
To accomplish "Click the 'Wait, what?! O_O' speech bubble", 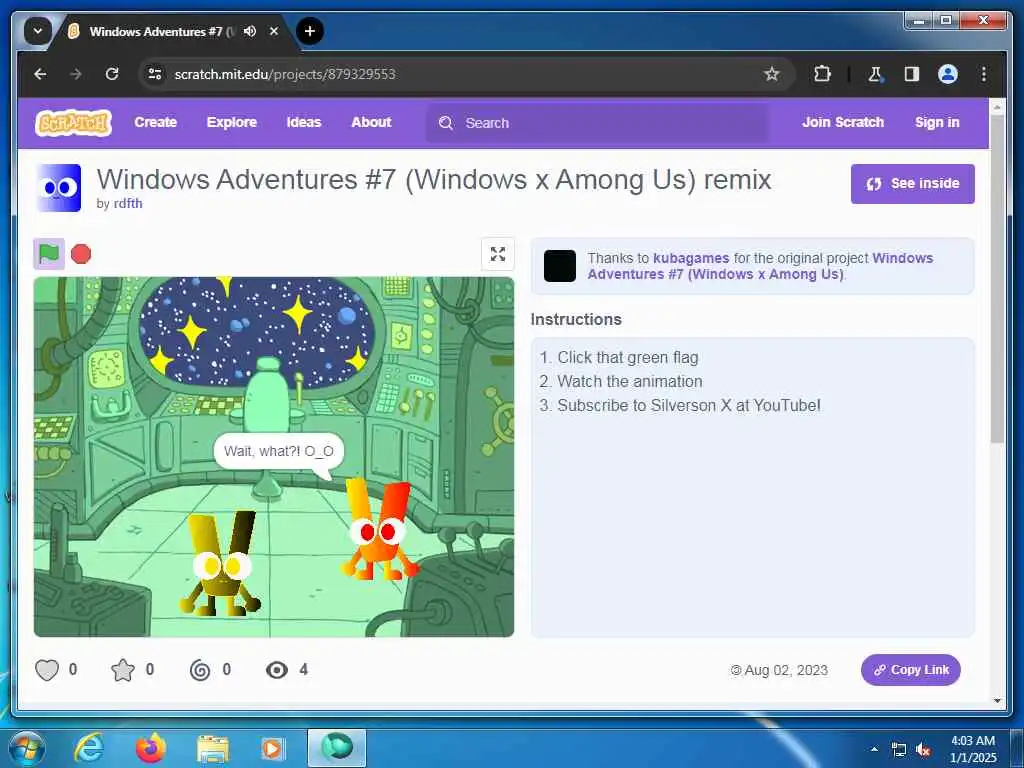I will pos(279,452).
